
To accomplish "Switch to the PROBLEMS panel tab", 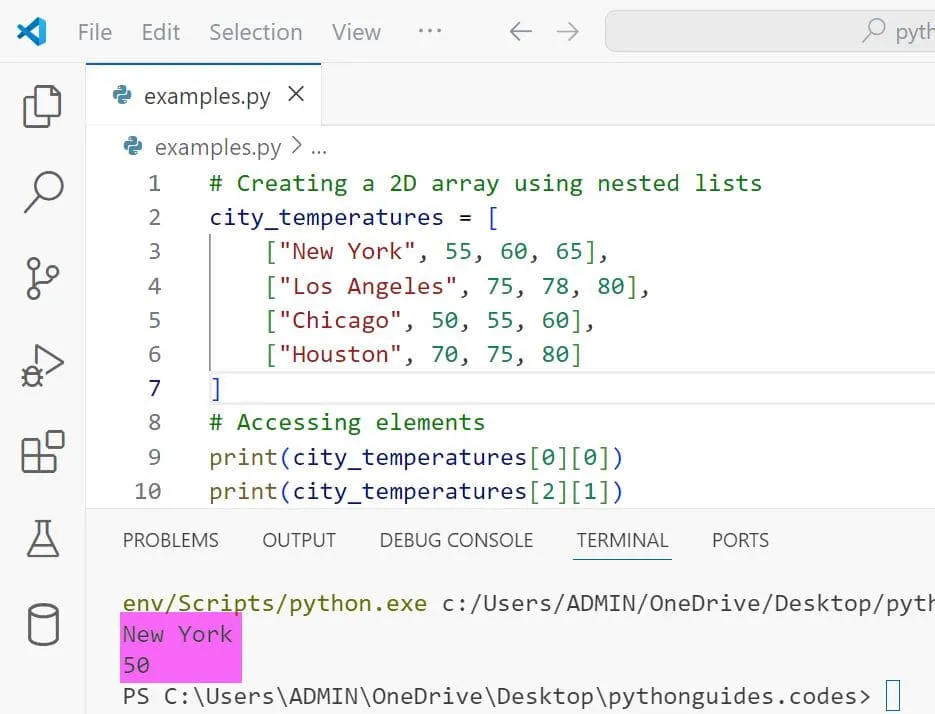I will click(x=170, y=540).
